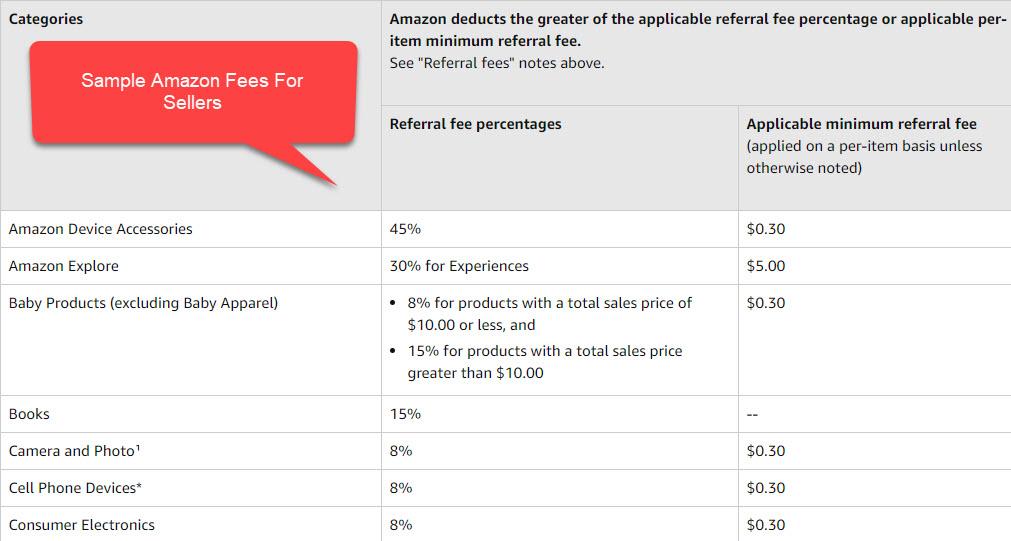
Task: Click the double dash in Books row
Action: [x=754, y=414]
